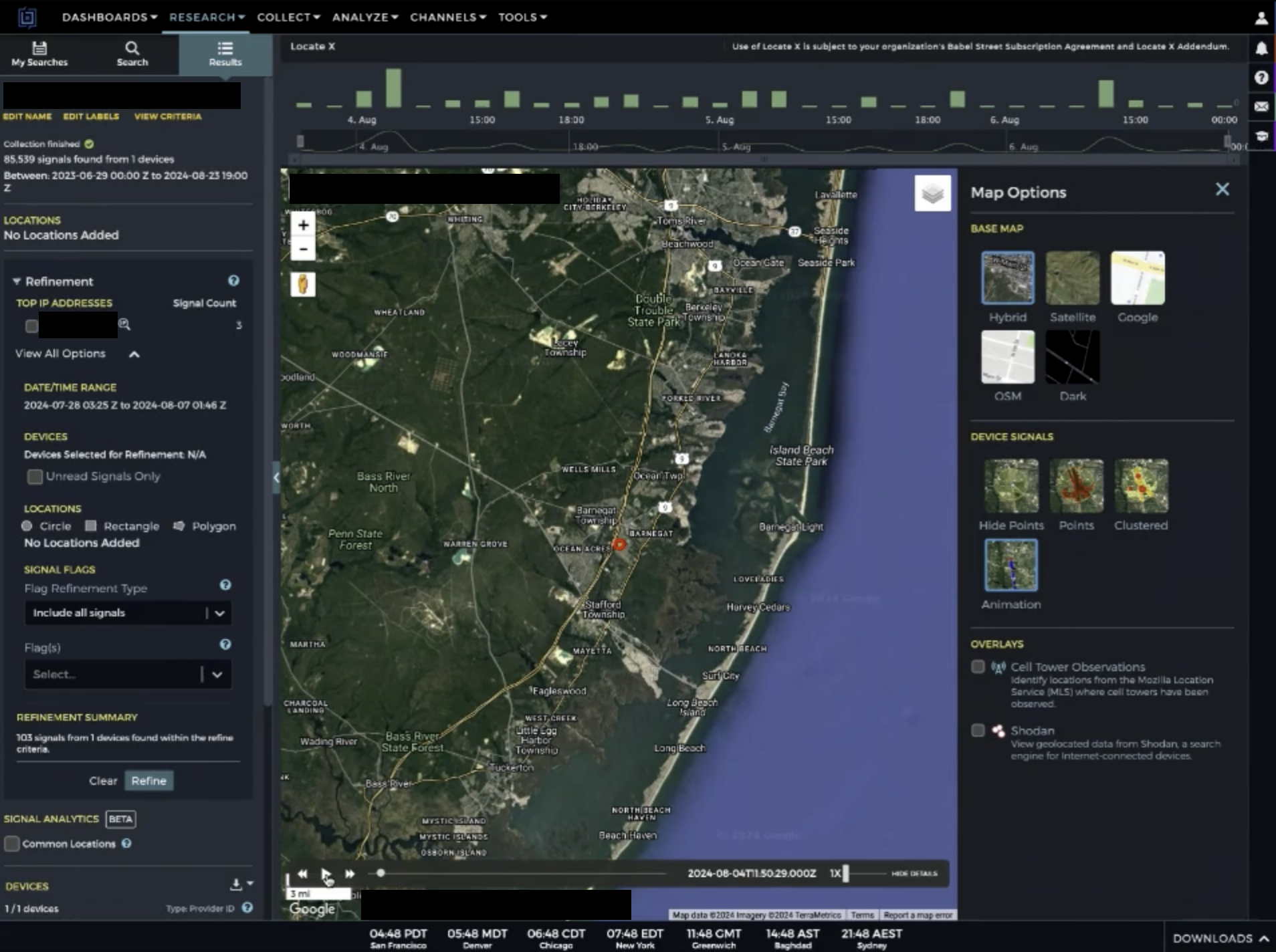Open the training graduation cap icon
Viewport: 1276px width, 952px height.
pyautogui.click(x=1261, y=136)
